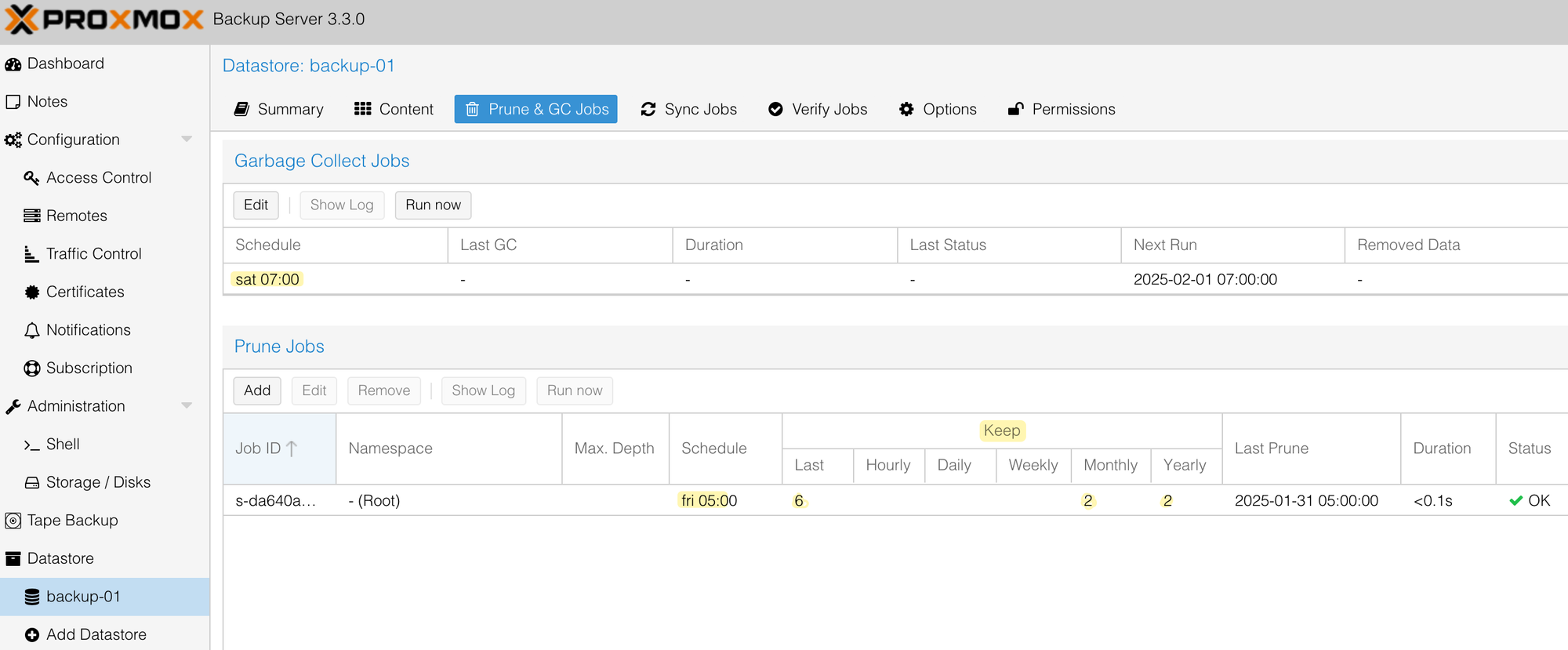Click the Storage / Disks drive icon

[31, 482]
